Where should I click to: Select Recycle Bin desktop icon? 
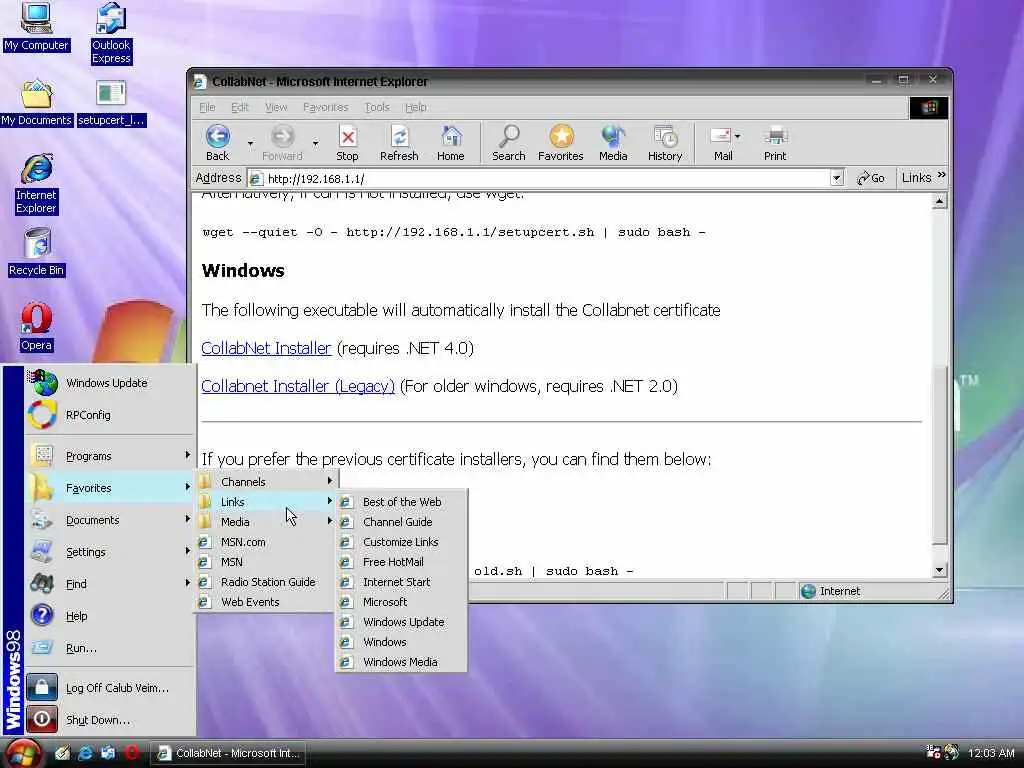(36, 252)
